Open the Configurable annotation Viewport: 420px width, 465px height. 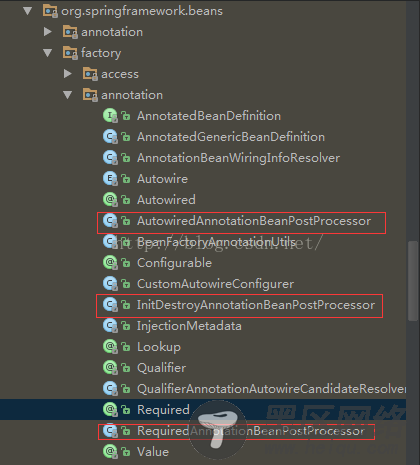coord(174,263)
